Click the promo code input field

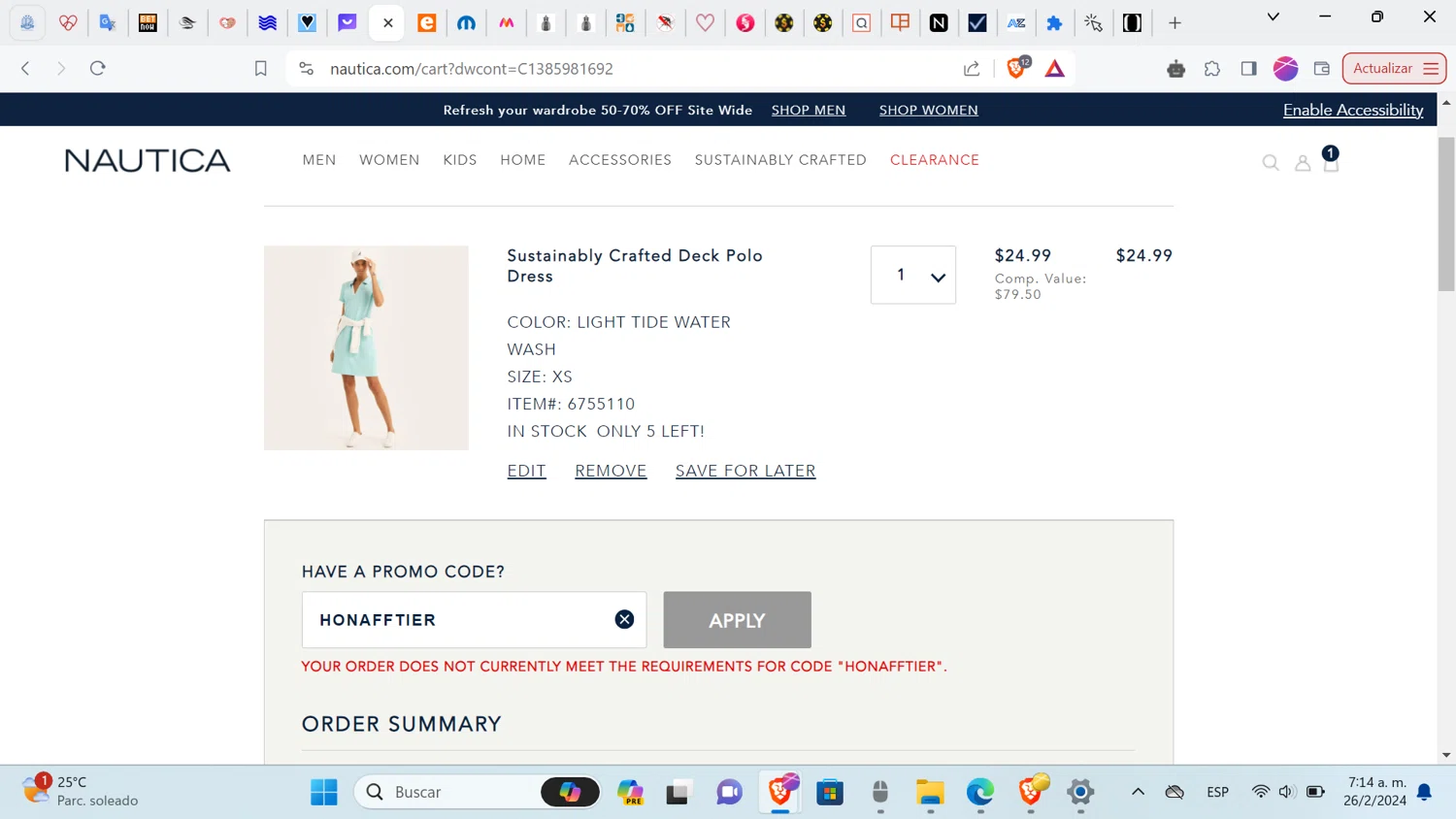tap(474, 620)
